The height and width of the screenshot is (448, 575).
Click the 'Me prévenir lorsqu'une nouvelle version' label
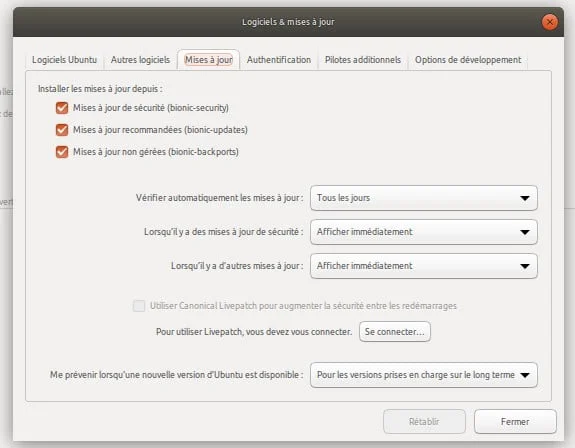pyautogui.click(x=176, y=375)
